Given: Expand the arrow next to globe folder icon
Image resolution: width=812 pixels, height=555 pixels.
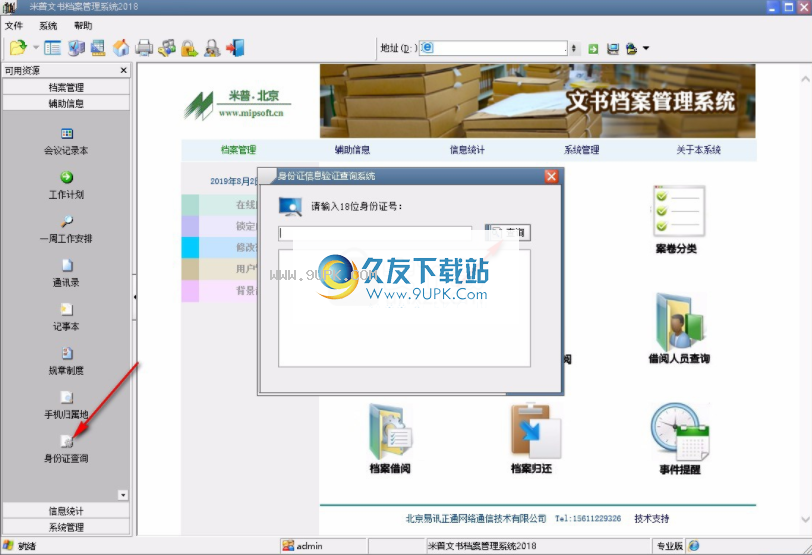Looking at the screenshot, I should 646,48.
